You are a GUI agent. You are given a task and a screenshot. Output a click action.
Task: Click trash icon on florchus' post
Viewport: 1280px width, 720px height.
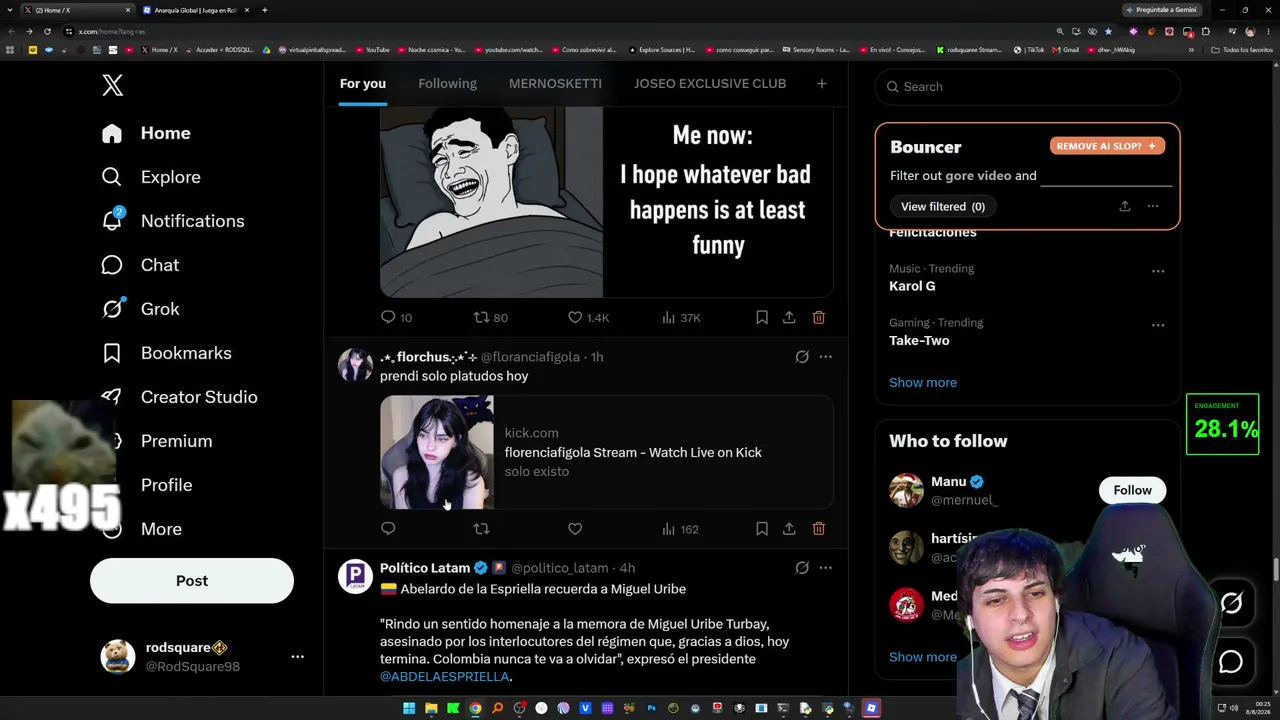(x=819, y=528)
